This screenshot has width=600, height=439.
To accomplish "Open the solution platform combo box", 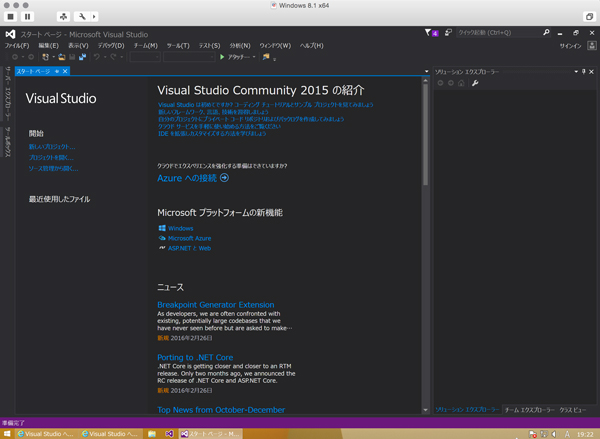I will coord(189,57).
